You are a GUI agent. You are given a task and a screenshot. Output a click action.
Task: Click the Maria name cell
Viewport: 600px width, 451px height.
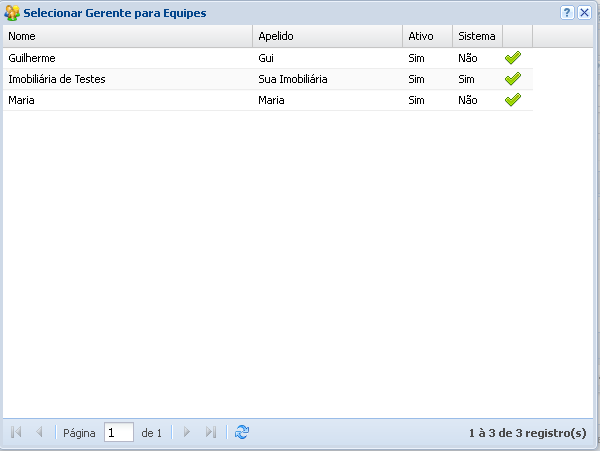click(x=22, y=100)
